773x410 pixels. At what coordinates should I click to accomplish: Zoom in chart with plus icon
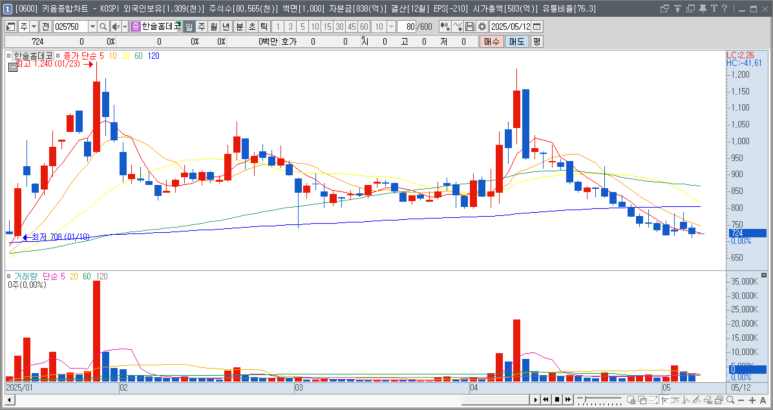pos(752,400)
